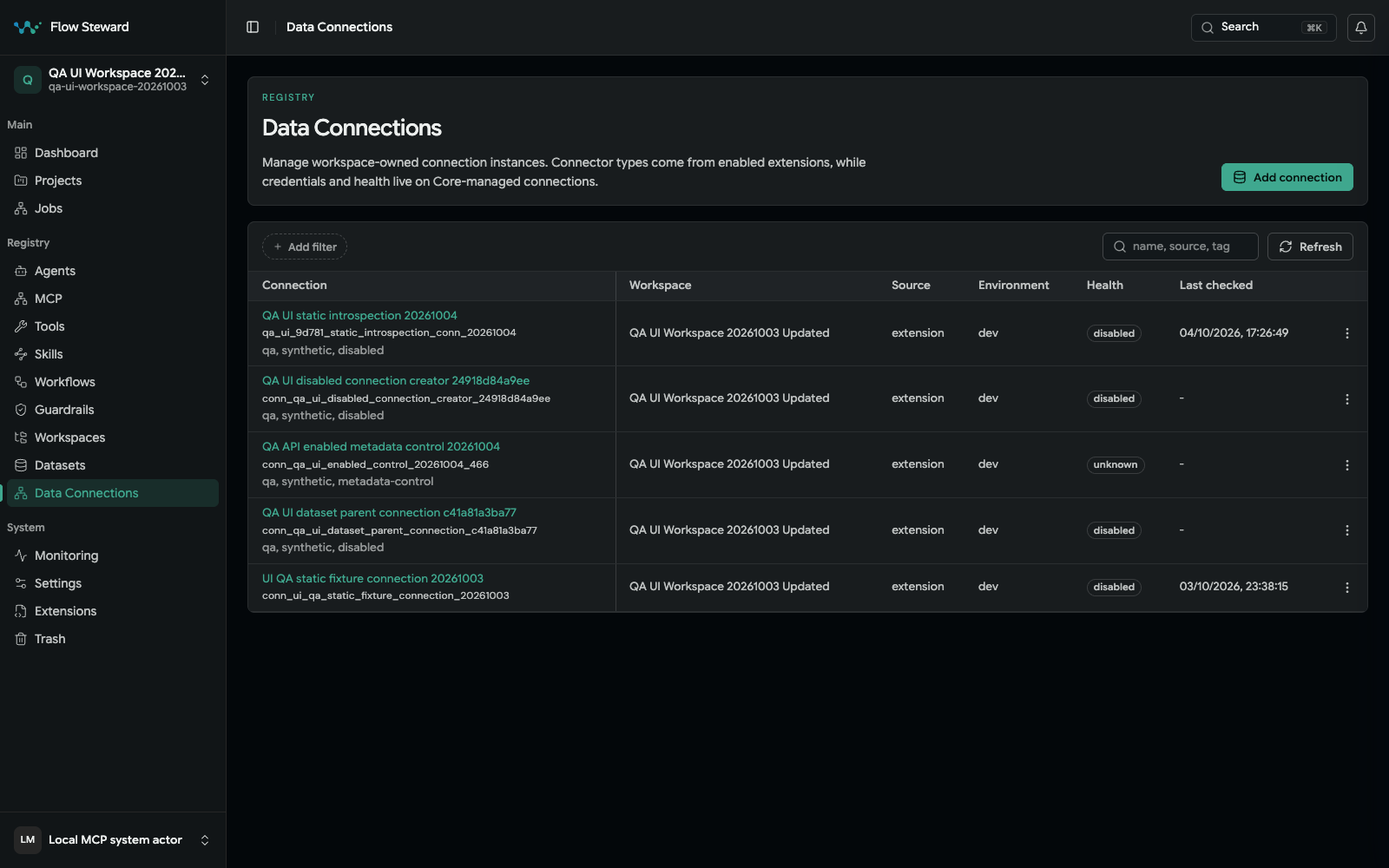Click the Agents robot icon

(21, 271)
